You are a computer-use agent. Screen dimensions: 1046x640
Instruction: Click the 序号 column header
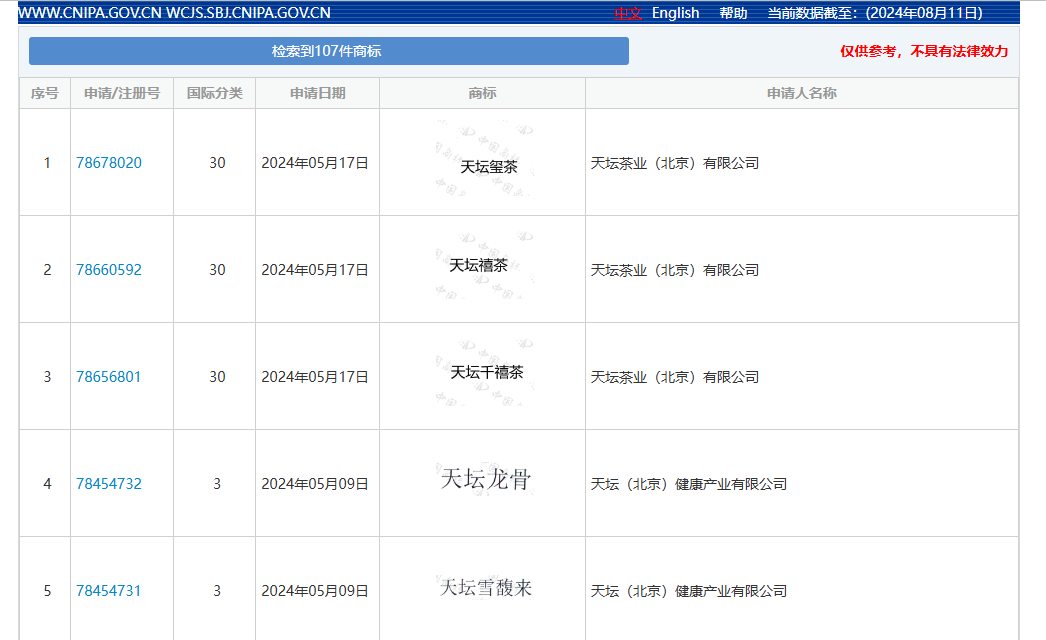(45, 93)
